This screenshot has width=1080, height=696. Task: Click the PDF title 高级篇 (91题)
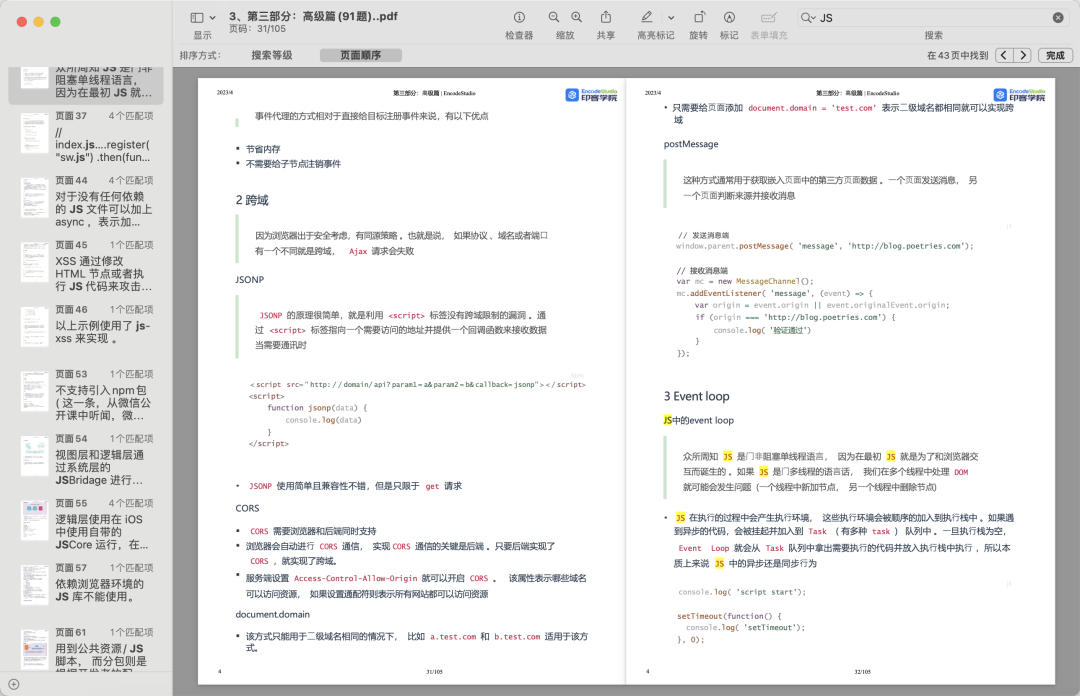coord(313,16)
